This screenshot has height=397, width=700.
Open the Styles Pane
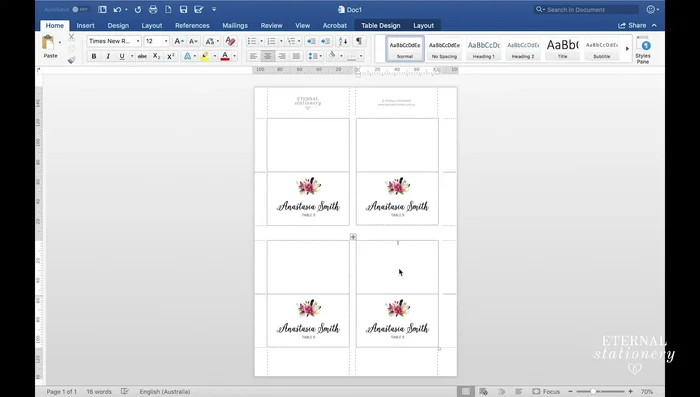coord(643,50)
